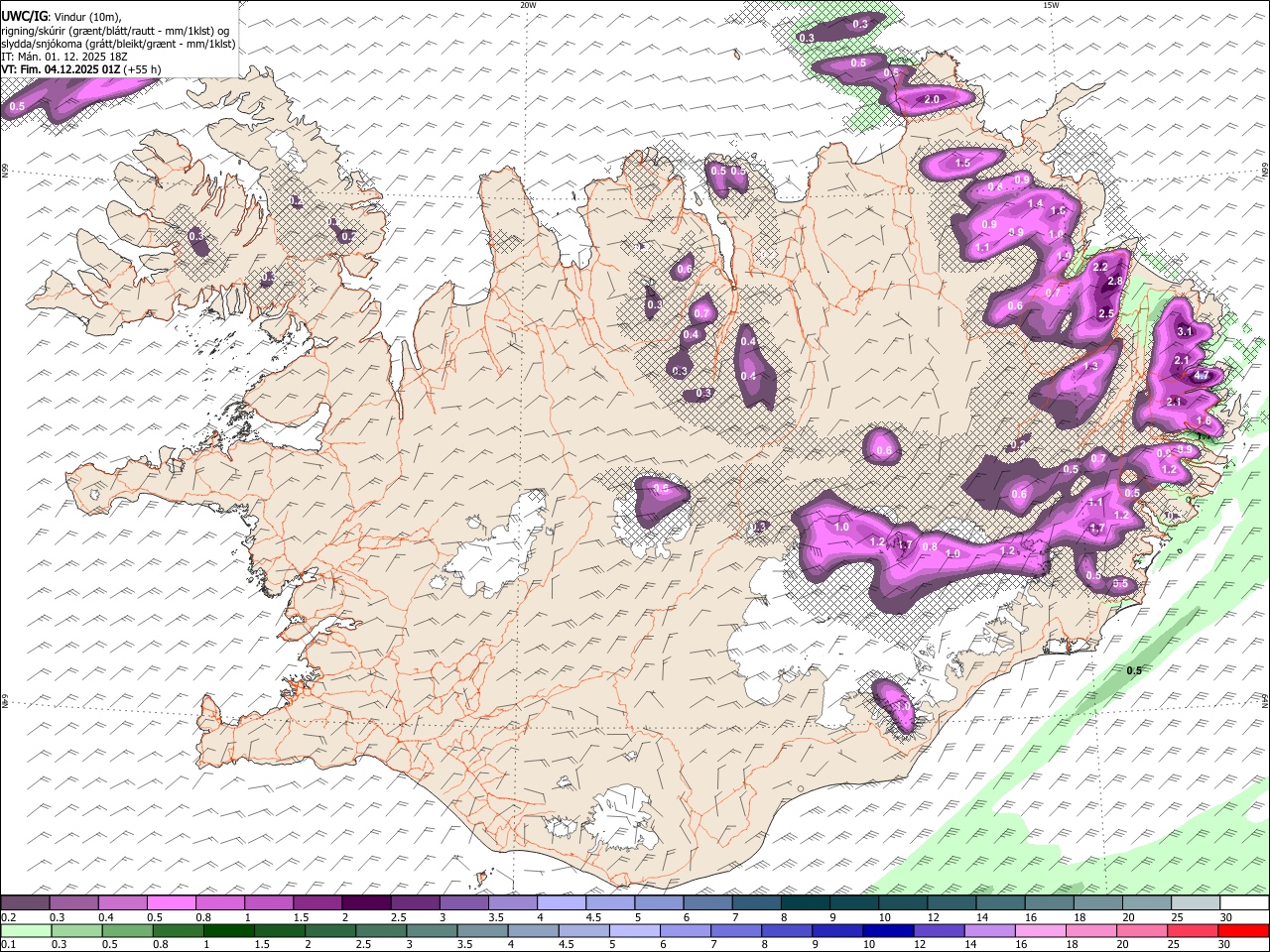Click rain legend swatch between 0.1 and 0.3
Image resolution: width=1270 pixels, height=952 pixels.
click(25, 931)
